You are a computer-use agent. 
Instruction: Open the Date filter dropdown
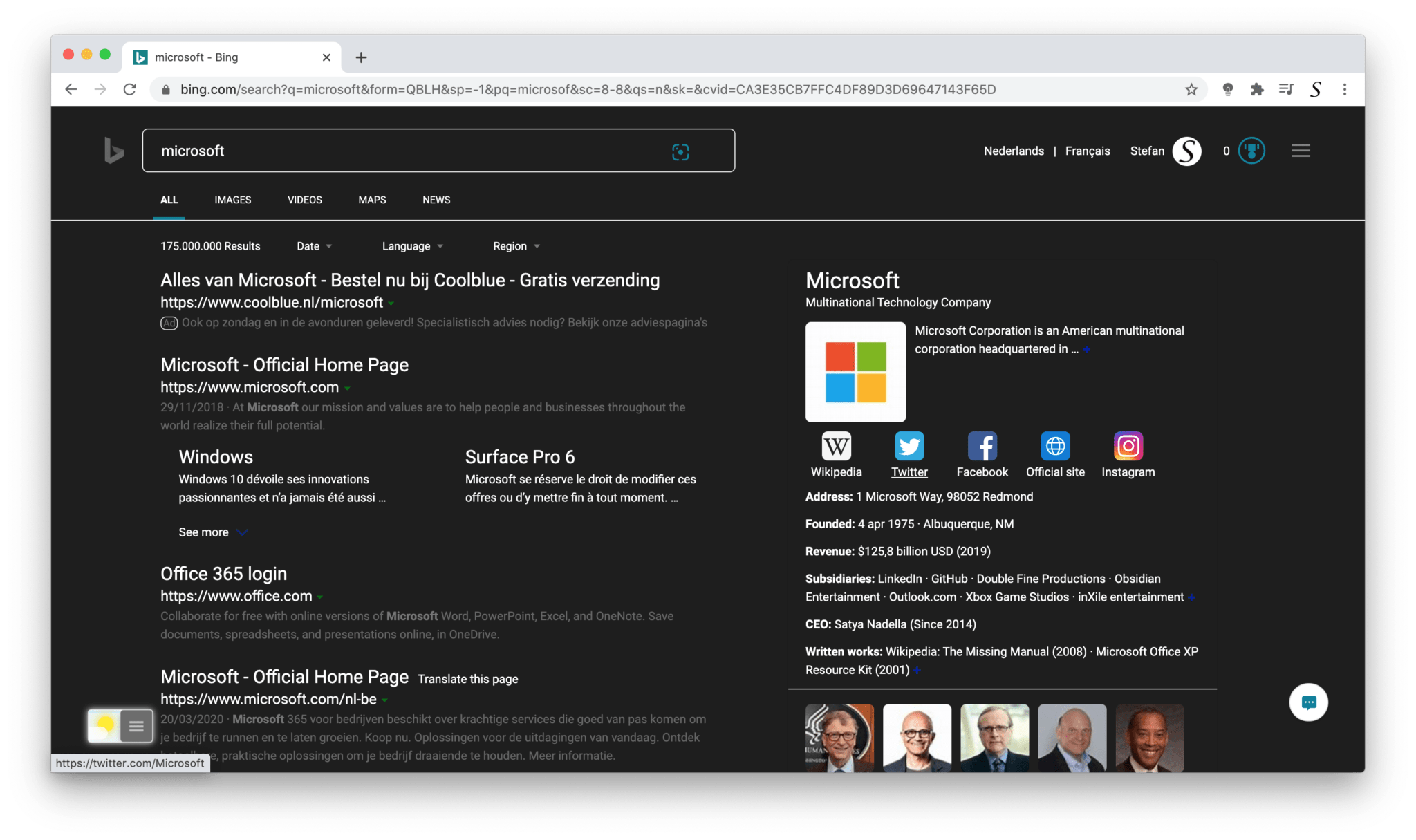point(315,246)
